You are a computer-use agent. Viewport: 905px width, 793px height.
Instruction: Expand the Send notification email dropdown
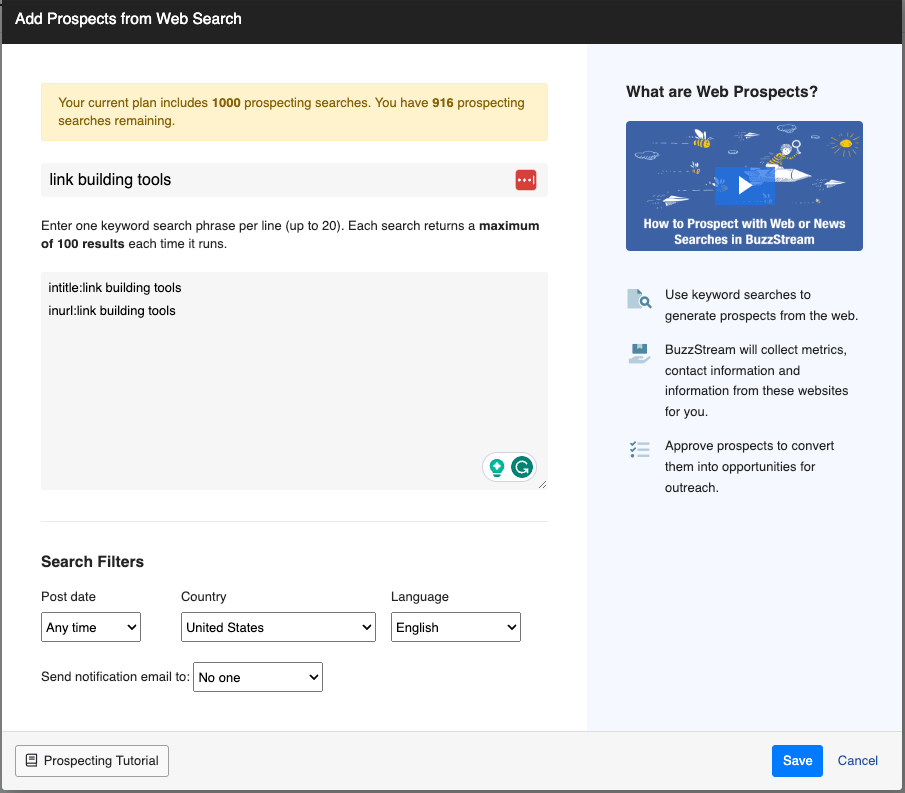click(257, 677)
